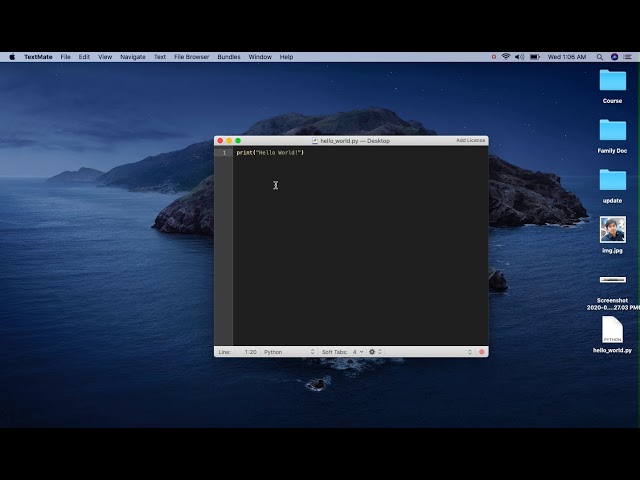This screenshot has width=640, height=480.
Task: Open the TextMate application menu
Action: pyautogui.click(x=38, y=57)
